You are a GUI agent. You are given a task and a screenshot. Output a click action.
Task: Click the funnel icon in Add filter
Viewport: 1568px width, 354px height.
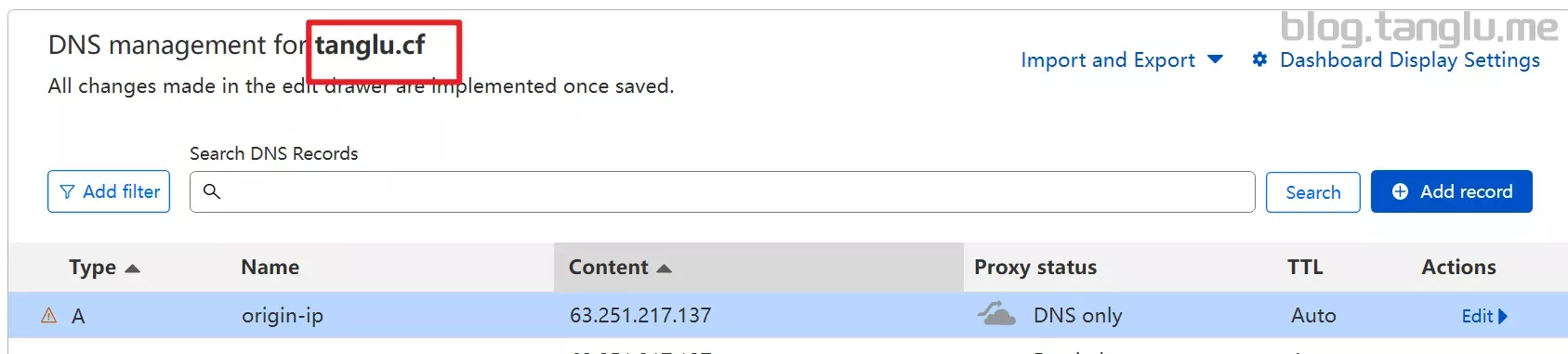pyautogui.click(x=67, y=192)
